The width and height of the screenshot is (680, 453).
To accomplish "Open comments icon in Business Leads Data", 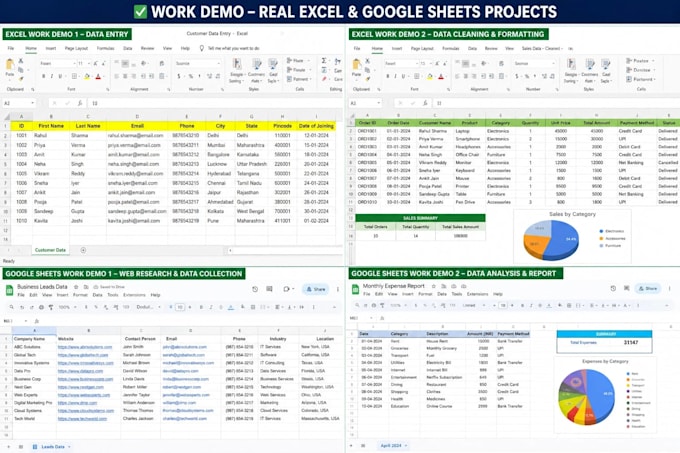I will pos(269,289).
